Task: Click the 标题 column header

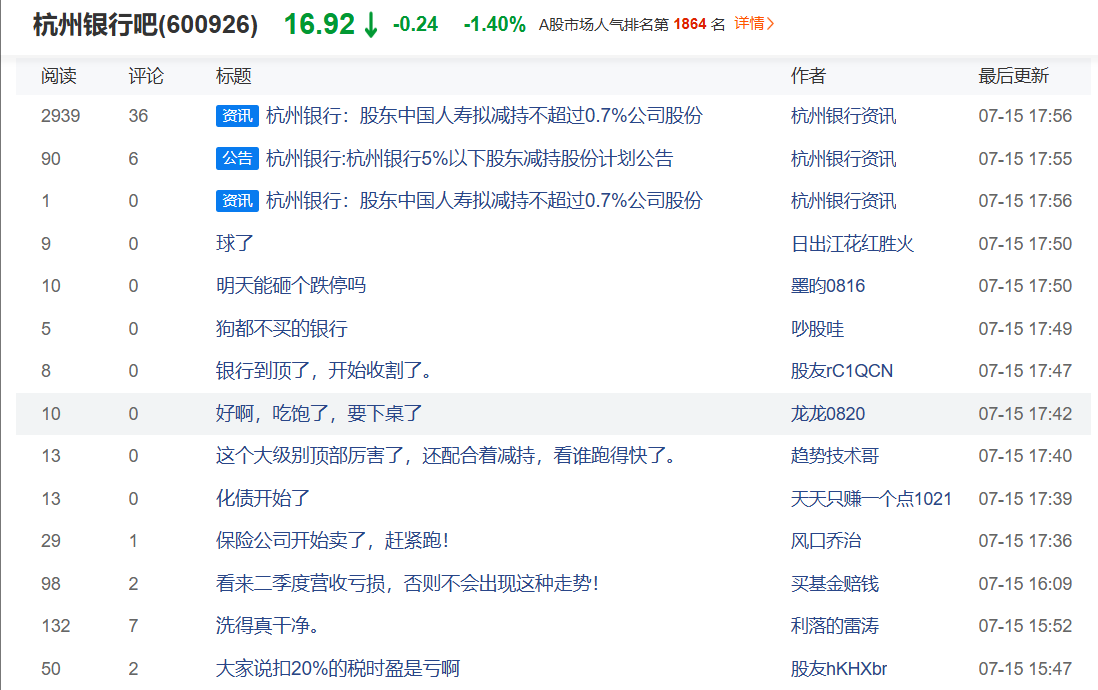Action: (233, 76)
